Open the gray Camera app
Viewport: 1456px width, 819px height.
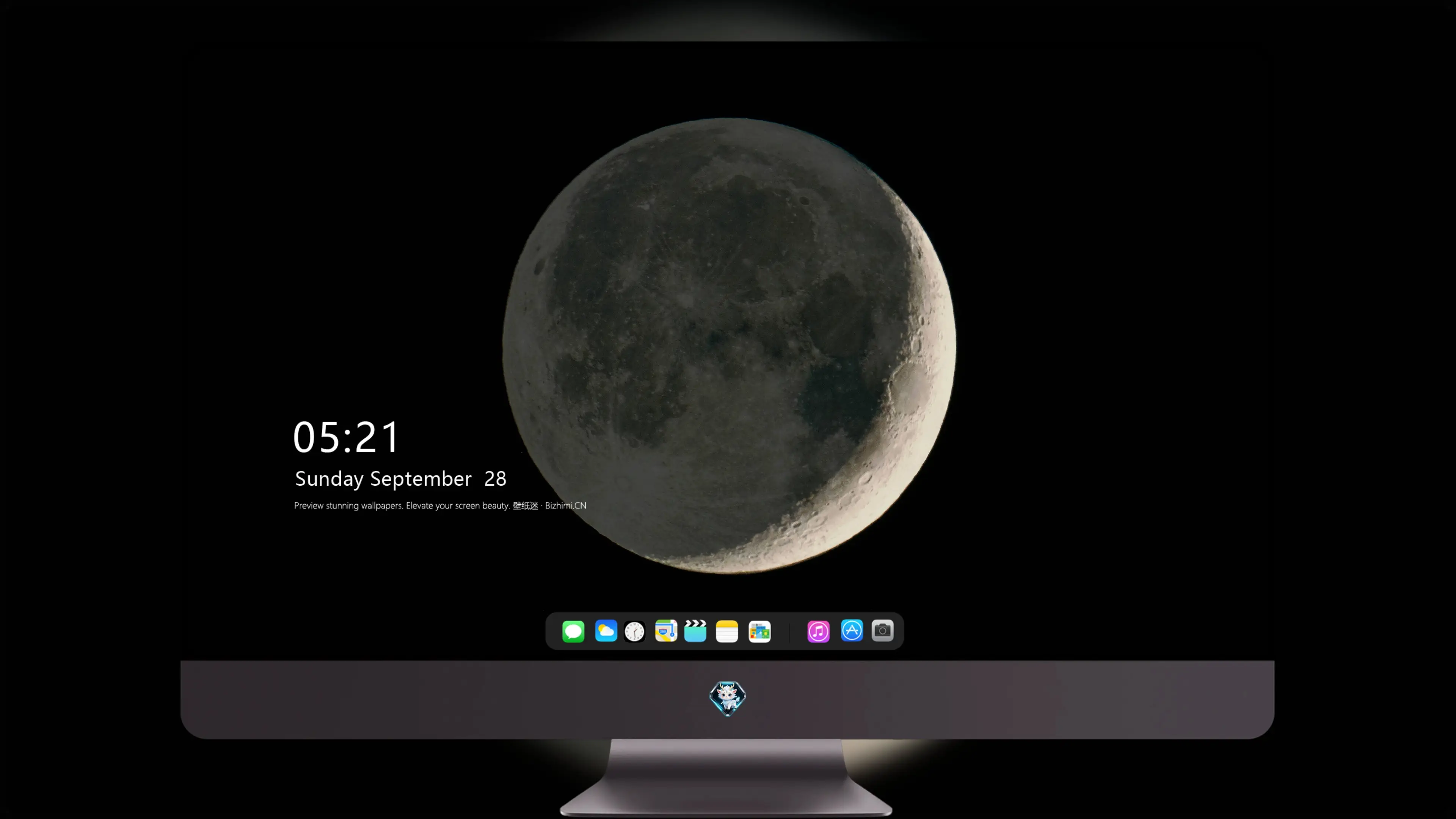[882, 630]
